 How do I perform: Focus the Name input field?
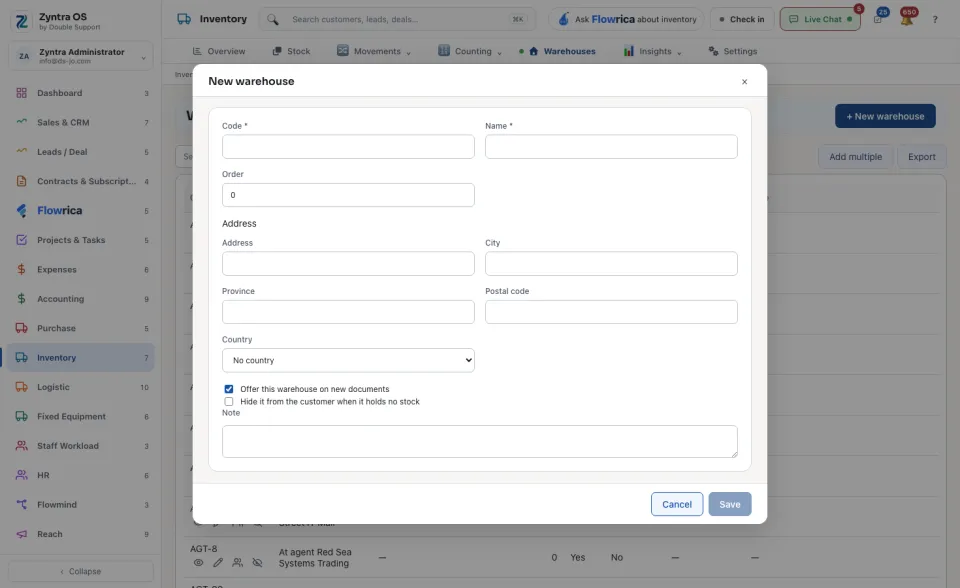(x=612, y=147)
